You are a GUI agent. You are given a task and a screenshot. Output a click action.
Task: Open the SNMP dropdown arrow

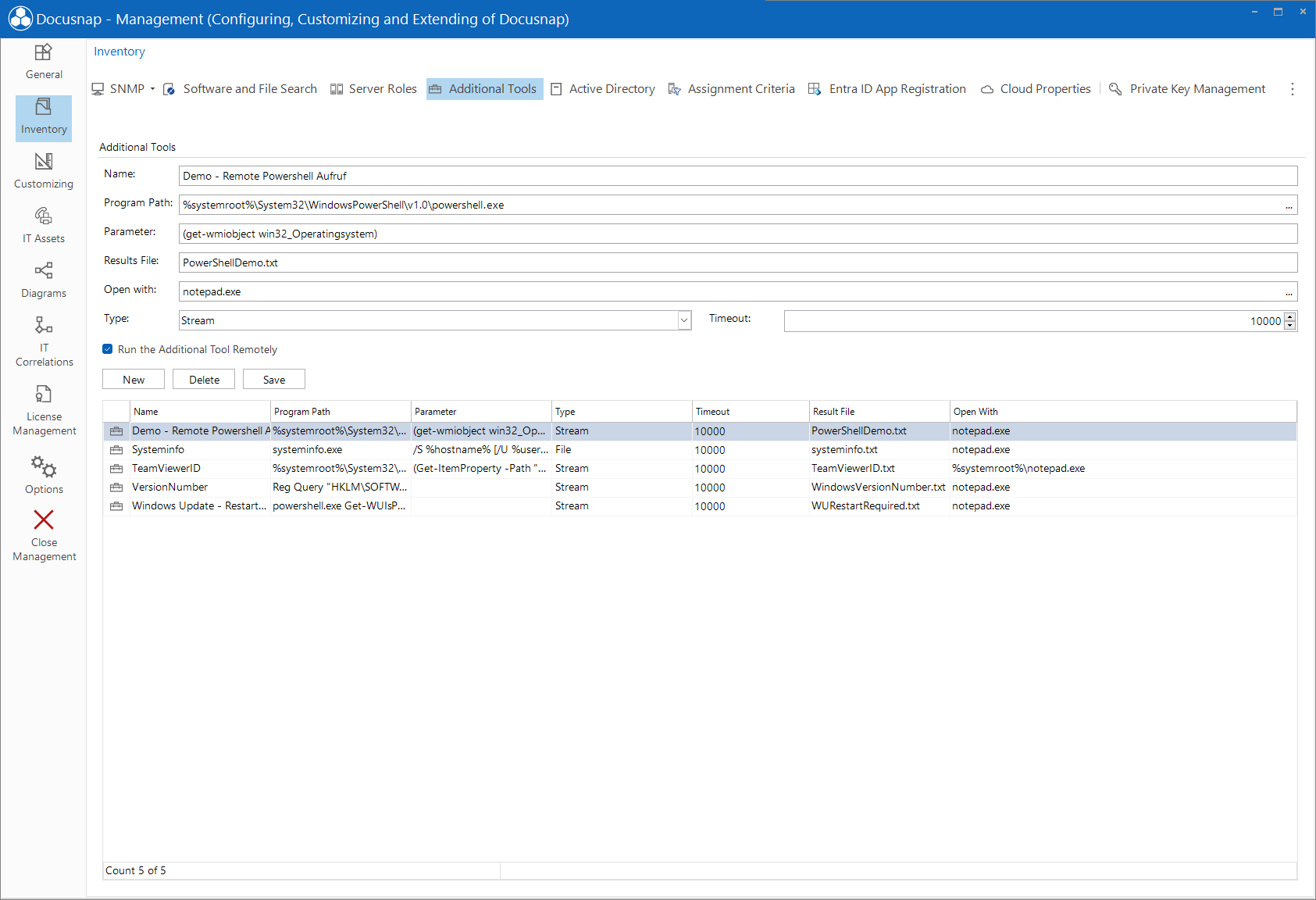click(x=152, y=89)
